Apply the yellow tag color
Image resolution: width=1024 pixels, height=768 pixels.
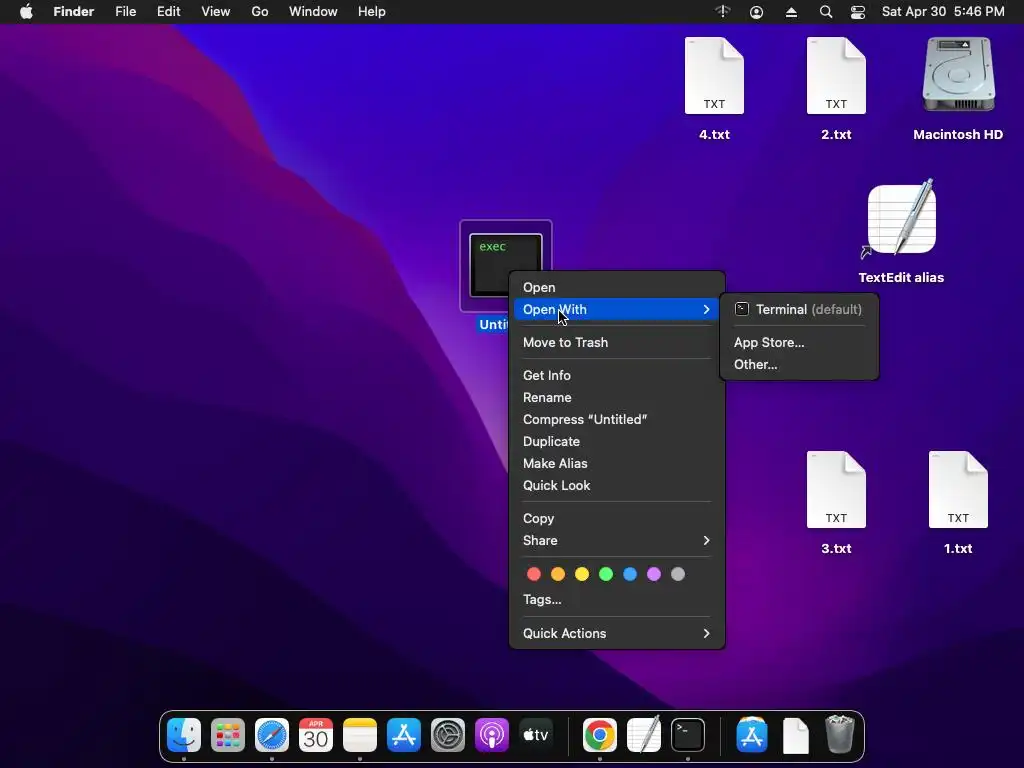(582, 574)
